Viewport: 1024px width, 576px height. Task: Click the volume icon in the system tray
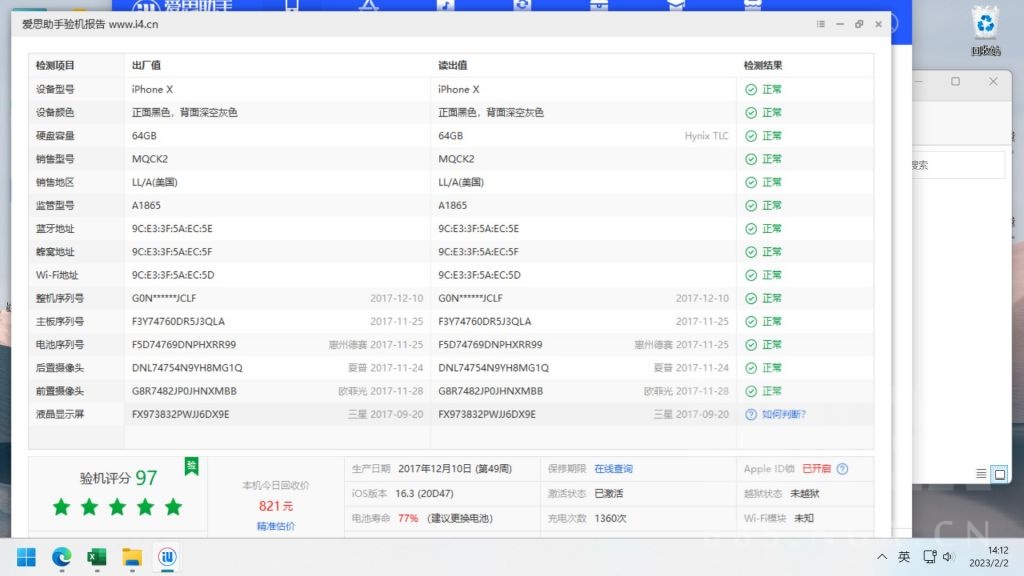pos(948,556)
